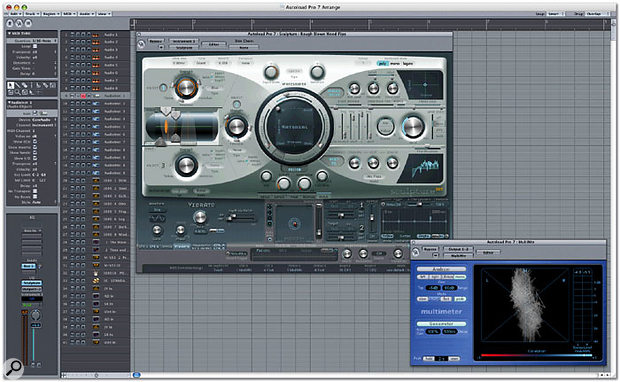Click the third round button above the MIDI Thru box
The height and width of the screenshot is (382, 620).
[27, 23]
